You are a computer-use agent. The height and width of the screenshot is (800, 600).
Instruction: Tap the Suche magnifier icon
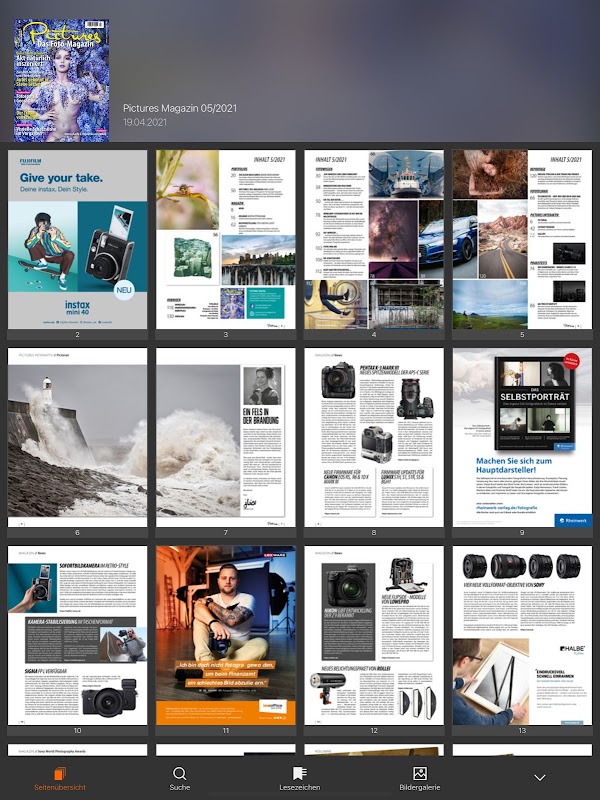pos(180,773)
